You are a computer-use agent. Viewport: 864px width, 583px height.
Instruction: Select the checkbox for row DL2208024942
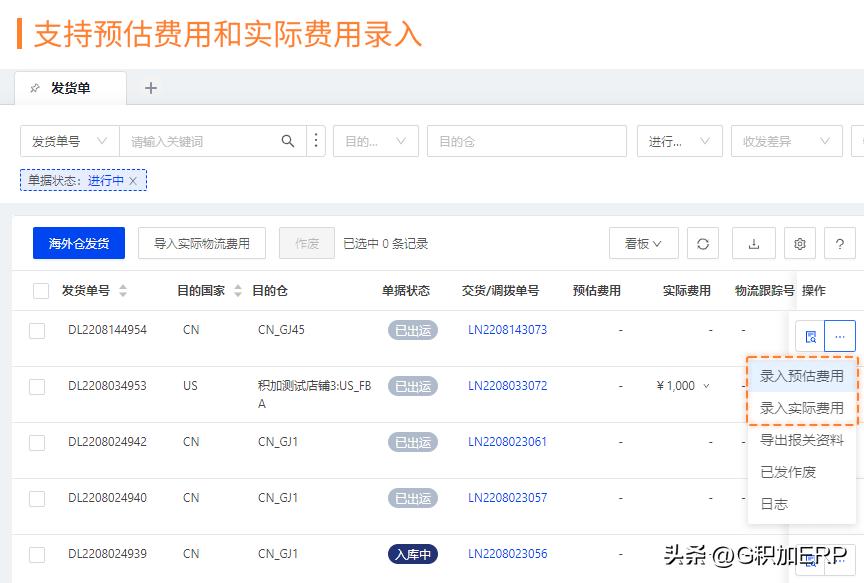point(41,442)
